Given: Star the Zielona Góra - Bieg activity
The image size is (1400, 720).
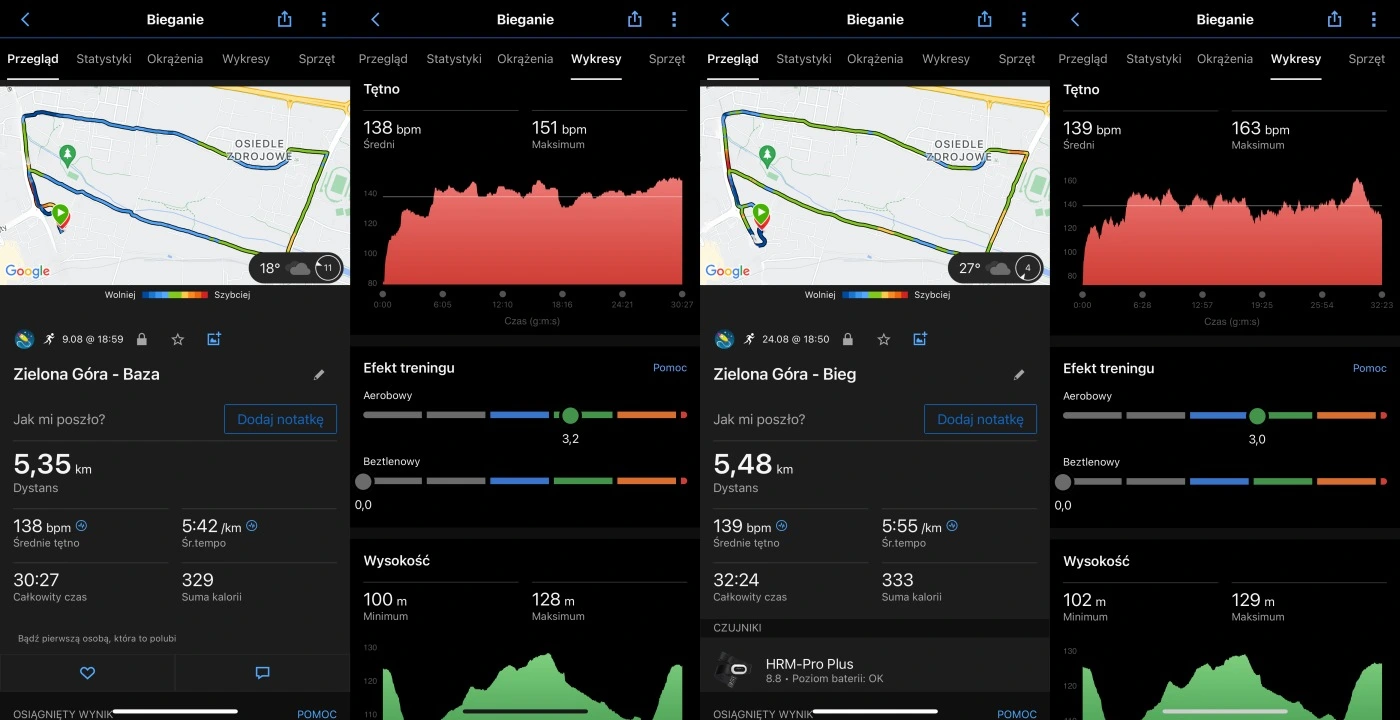Looking at the screenshot, I should pos(883,339).
